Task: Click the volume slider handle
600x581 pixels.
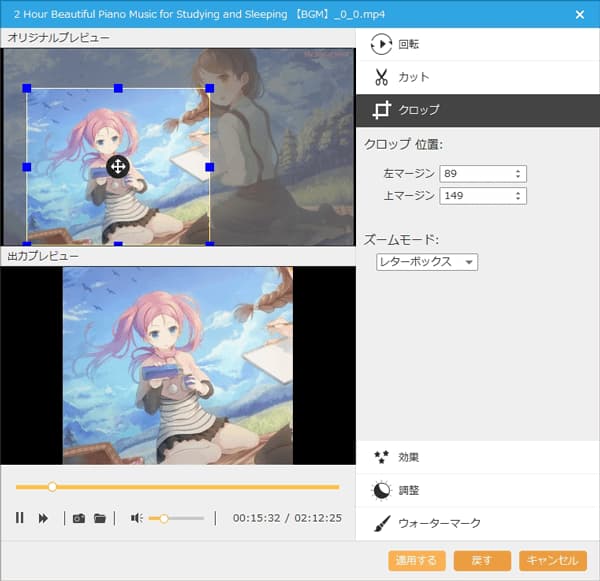Action: (x=164, y=519)
